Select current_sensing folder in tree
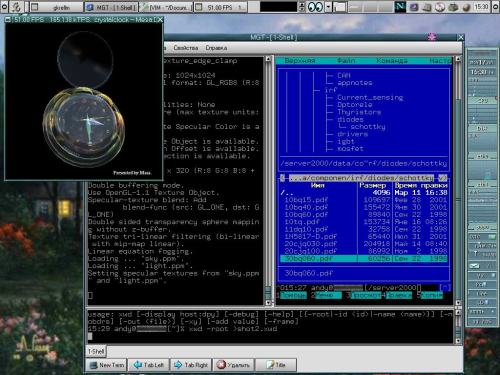 370,97
